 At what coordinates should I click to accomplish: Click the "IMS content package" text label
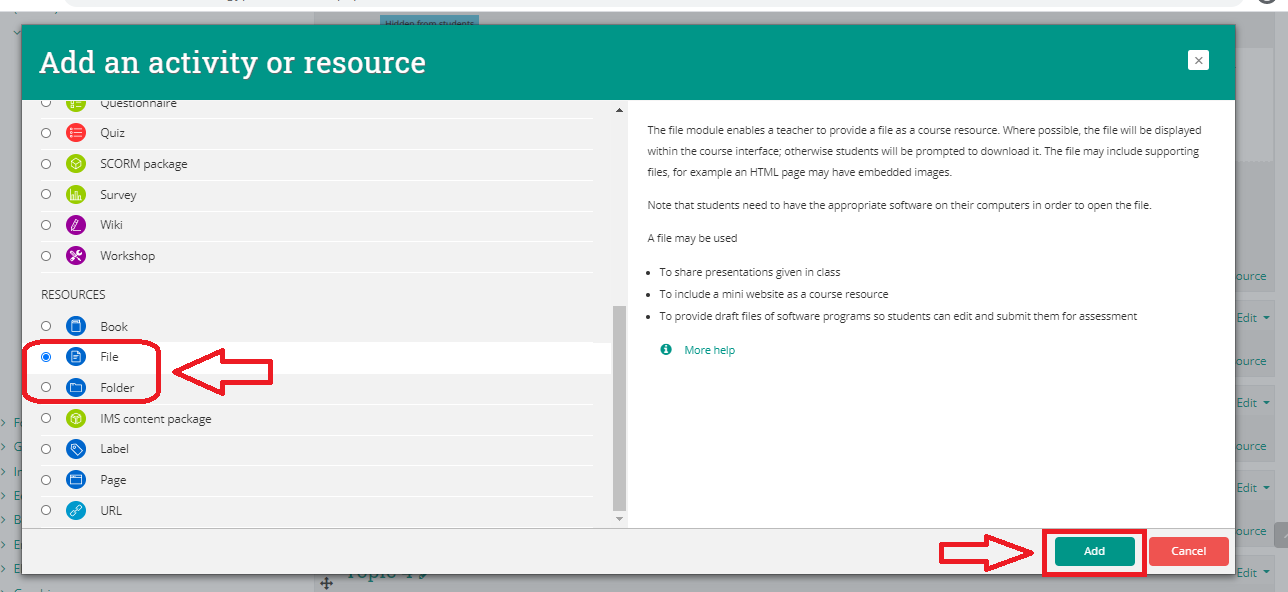156,419
